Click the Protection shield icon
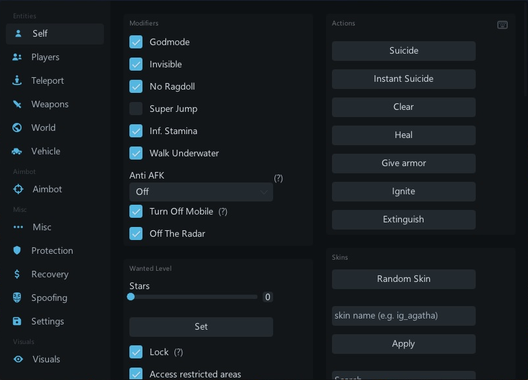The height and width of the screenshot is (380, 528). [17, 250]
